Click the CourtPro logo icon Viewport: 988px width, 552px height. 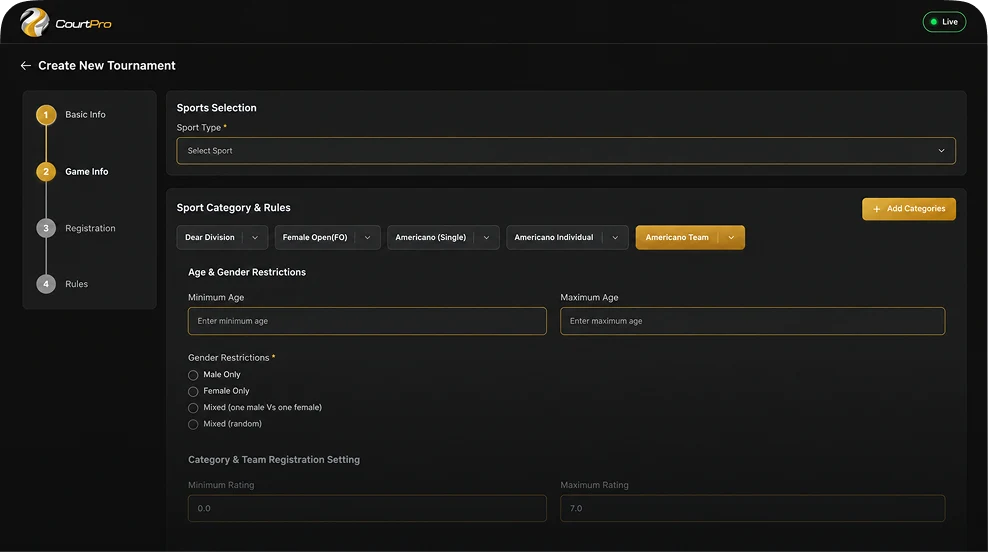34,23
